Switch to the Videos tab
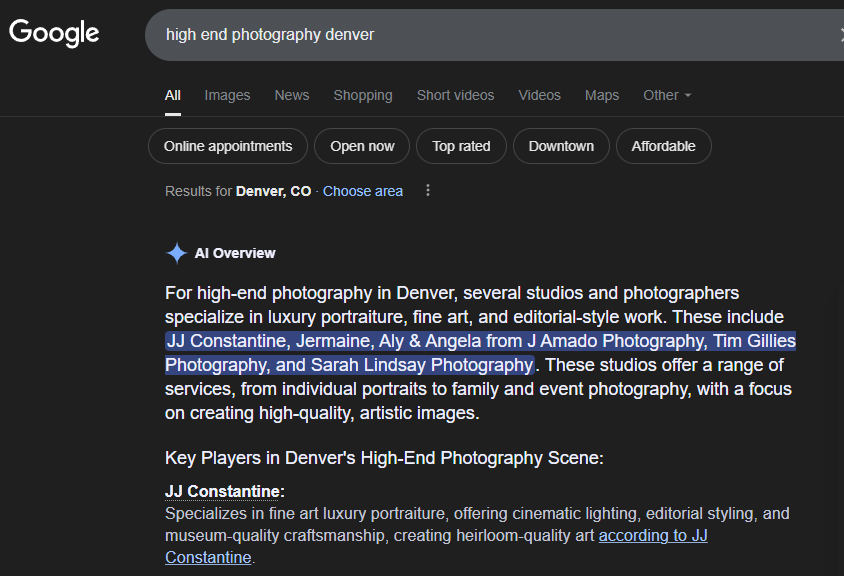Screen dimensions: 844x576 coord(539,95)
